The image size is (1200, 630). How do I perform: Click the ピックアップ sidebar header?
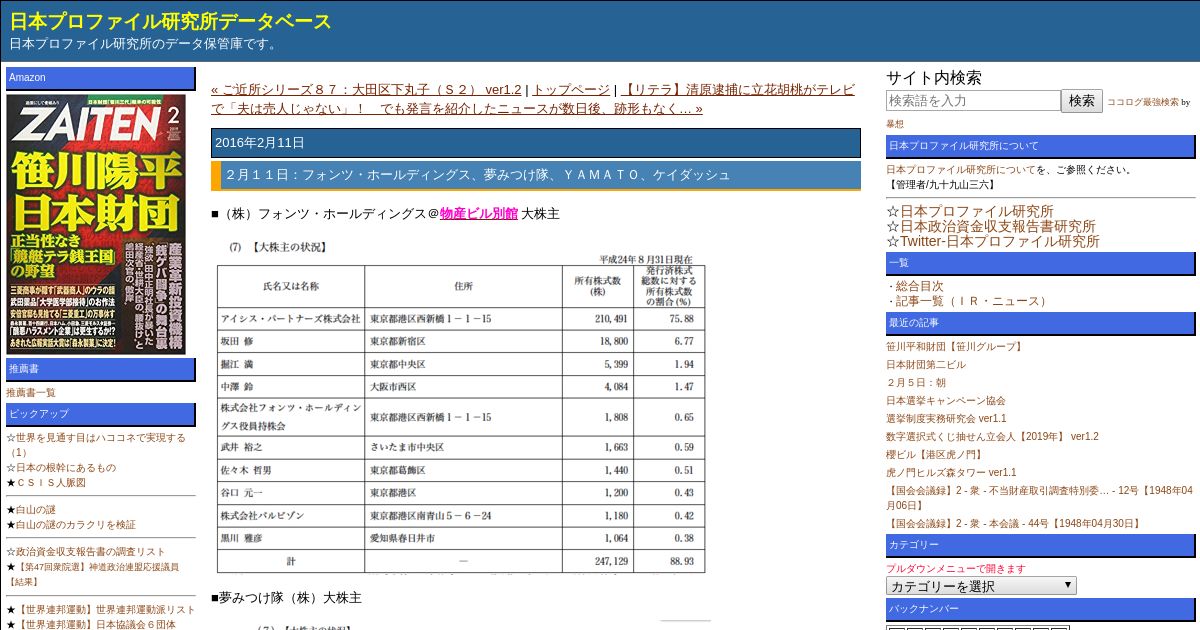pos(100,414)
